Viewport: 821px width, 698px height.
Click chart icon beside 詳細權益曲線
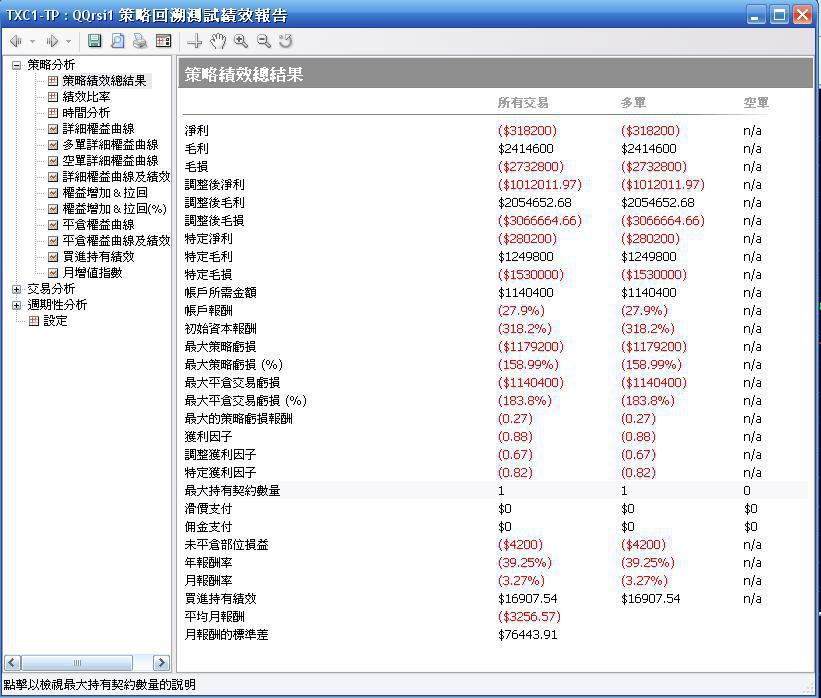click(52, 129)
